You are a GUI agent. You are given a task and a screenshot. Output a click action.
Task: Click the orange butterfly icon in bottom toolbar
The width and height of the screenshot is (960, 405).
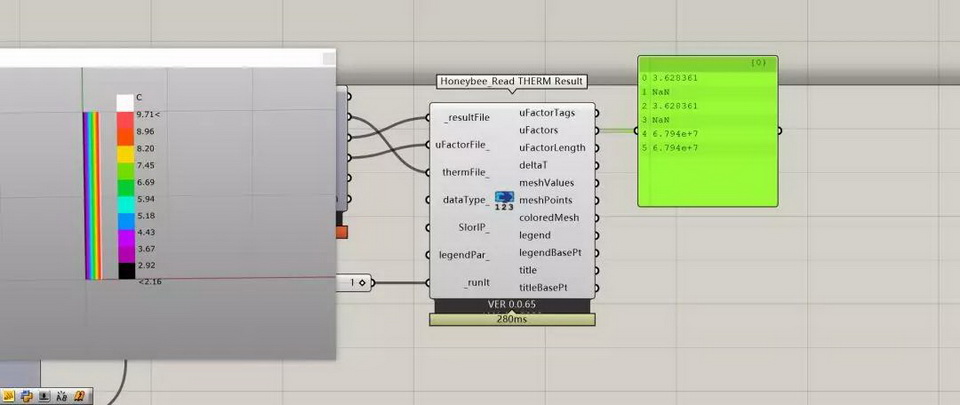tap(80, 397)
